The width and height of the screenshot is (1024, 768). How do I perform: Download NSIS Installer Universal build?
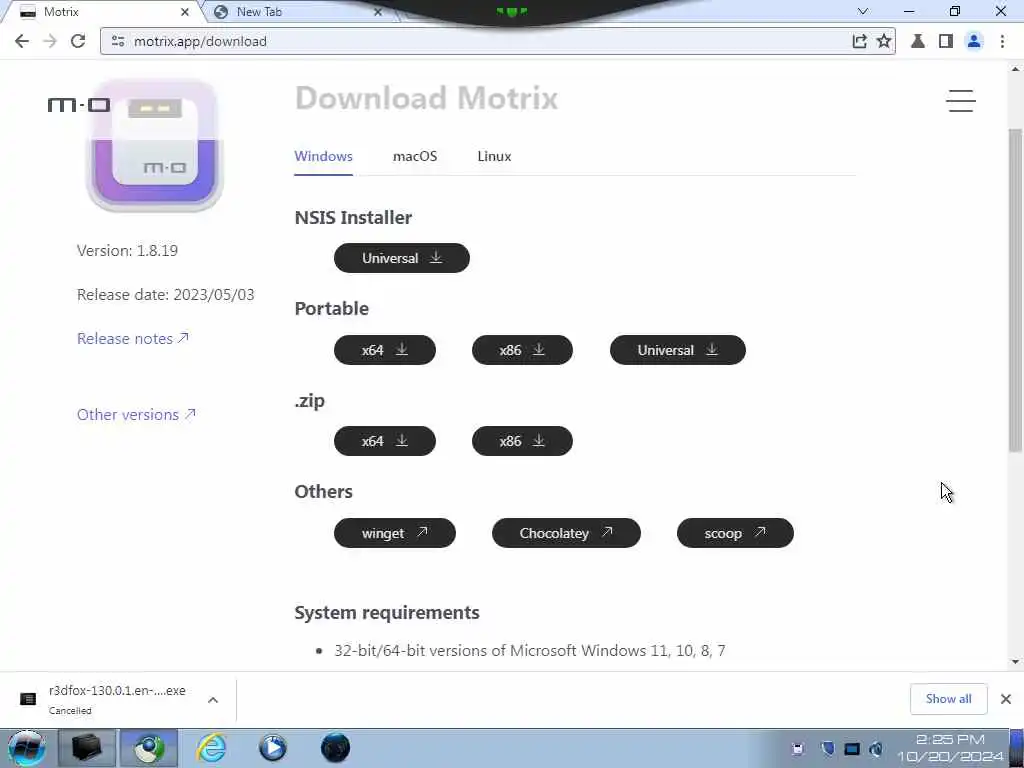[402, 258]
